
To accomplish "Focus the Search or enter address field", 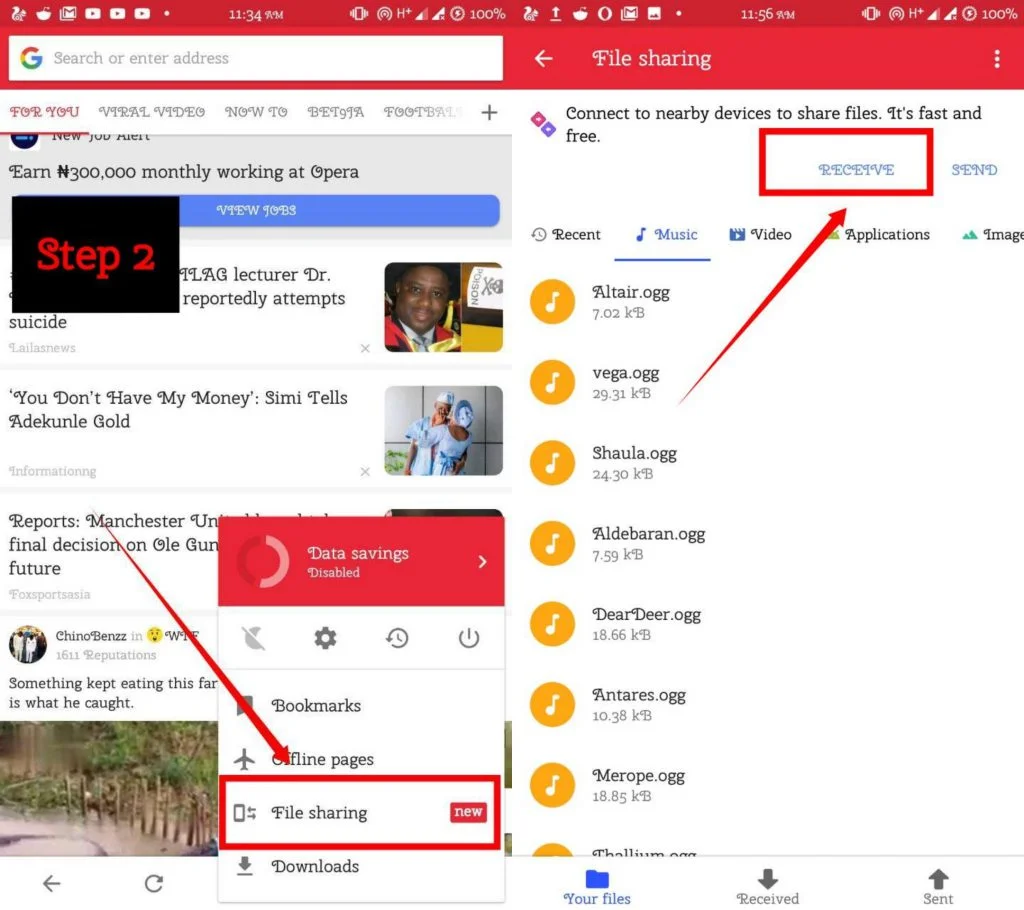I will click(x=256, y=58).
